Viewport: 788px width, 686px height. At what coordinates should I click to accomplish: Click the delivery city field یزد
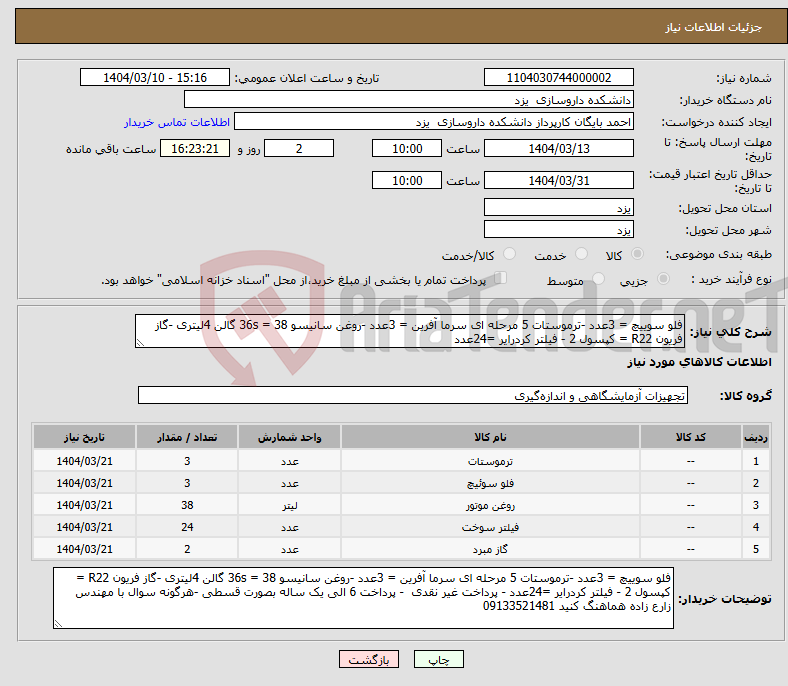558,229
